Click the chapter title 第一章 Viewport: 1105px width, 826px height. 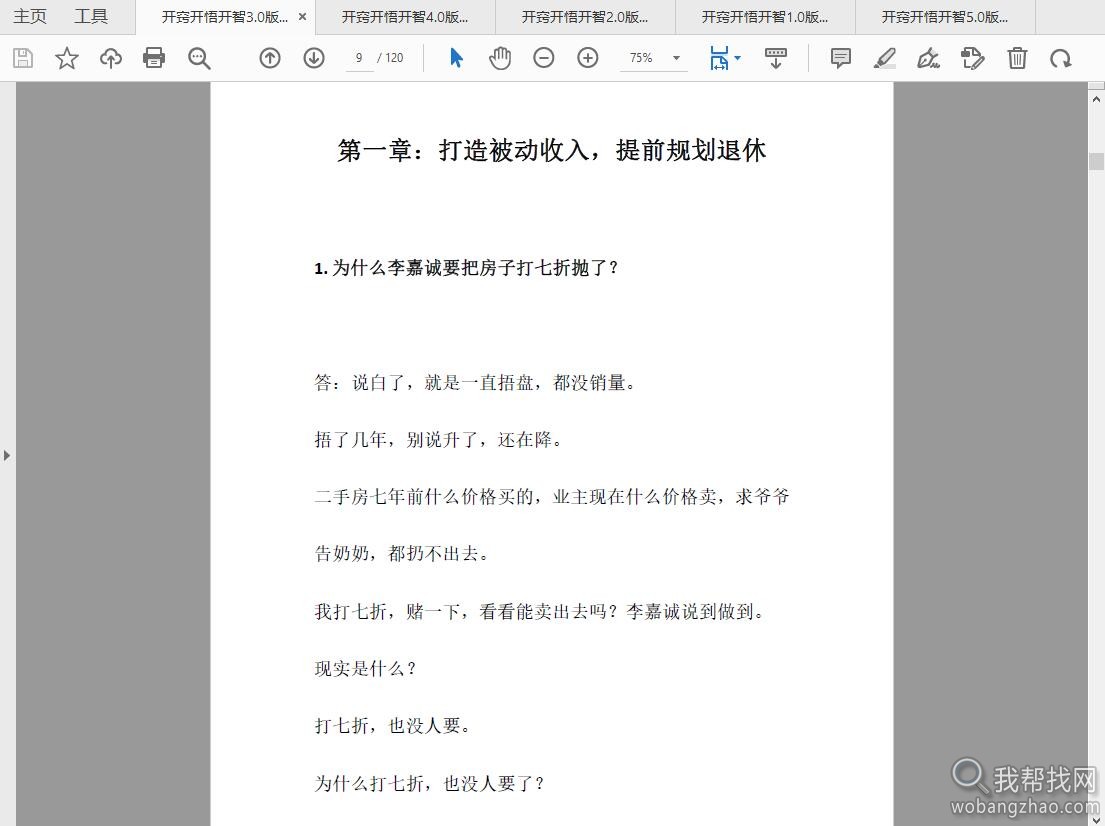[552, 150]
